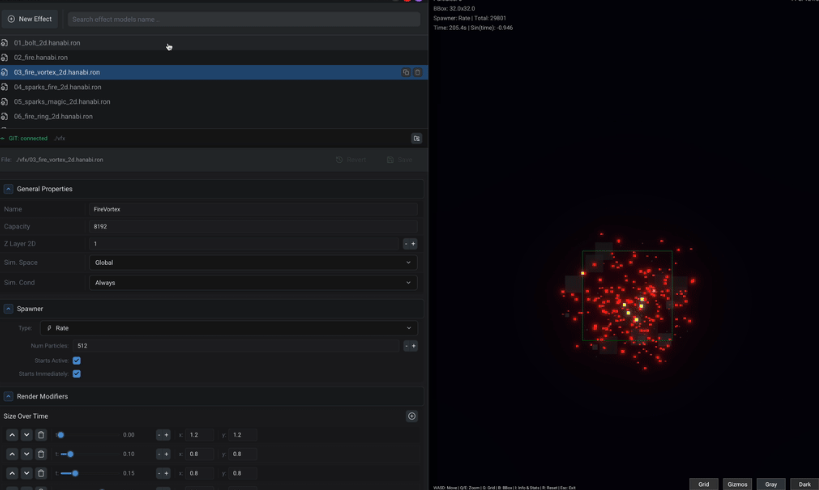Uncheck the Starts Active checkbox

(x=76, y=360)
